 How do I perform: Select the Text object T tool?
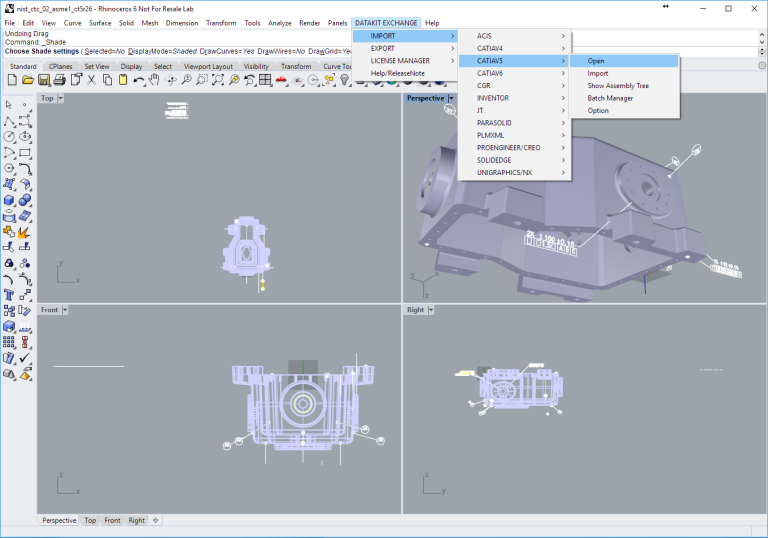(9, 294)
